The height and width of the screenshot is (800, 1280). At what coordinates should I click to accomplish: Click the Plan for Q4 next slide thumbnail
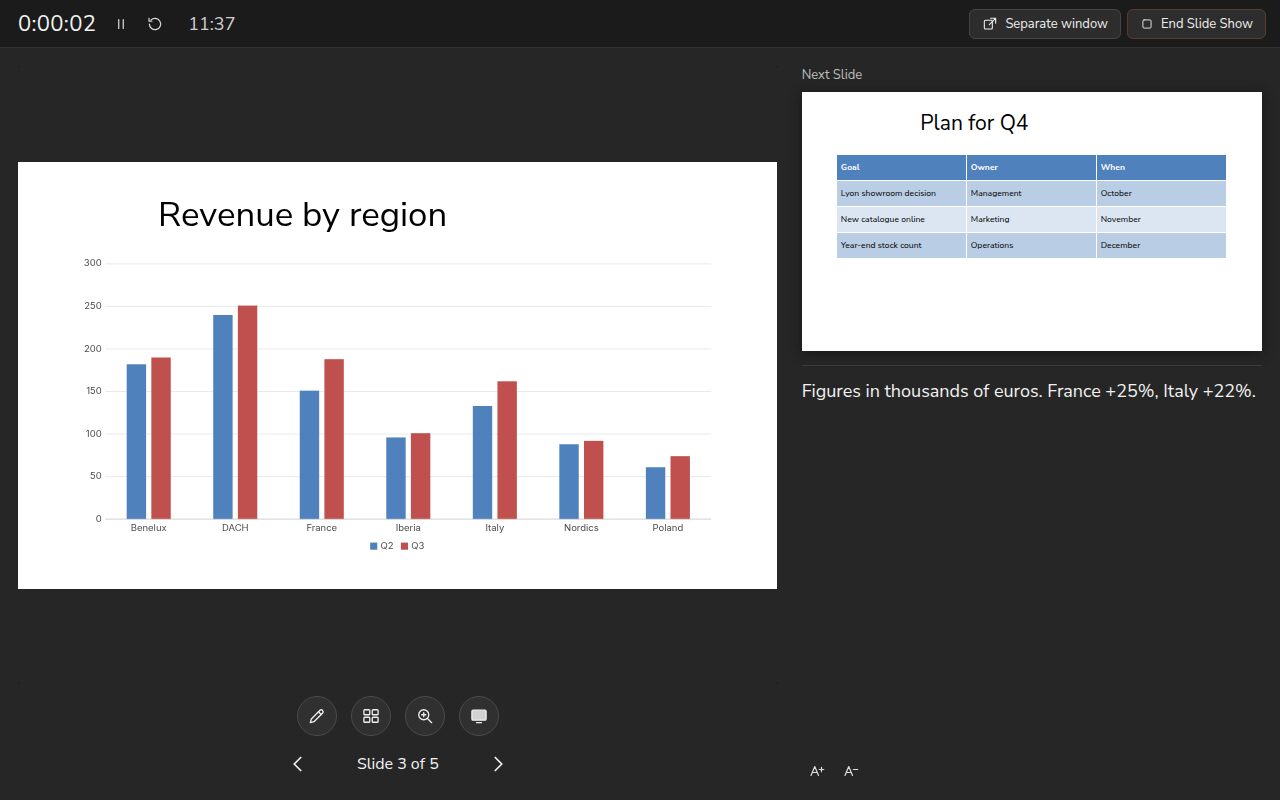[1032, 222]
